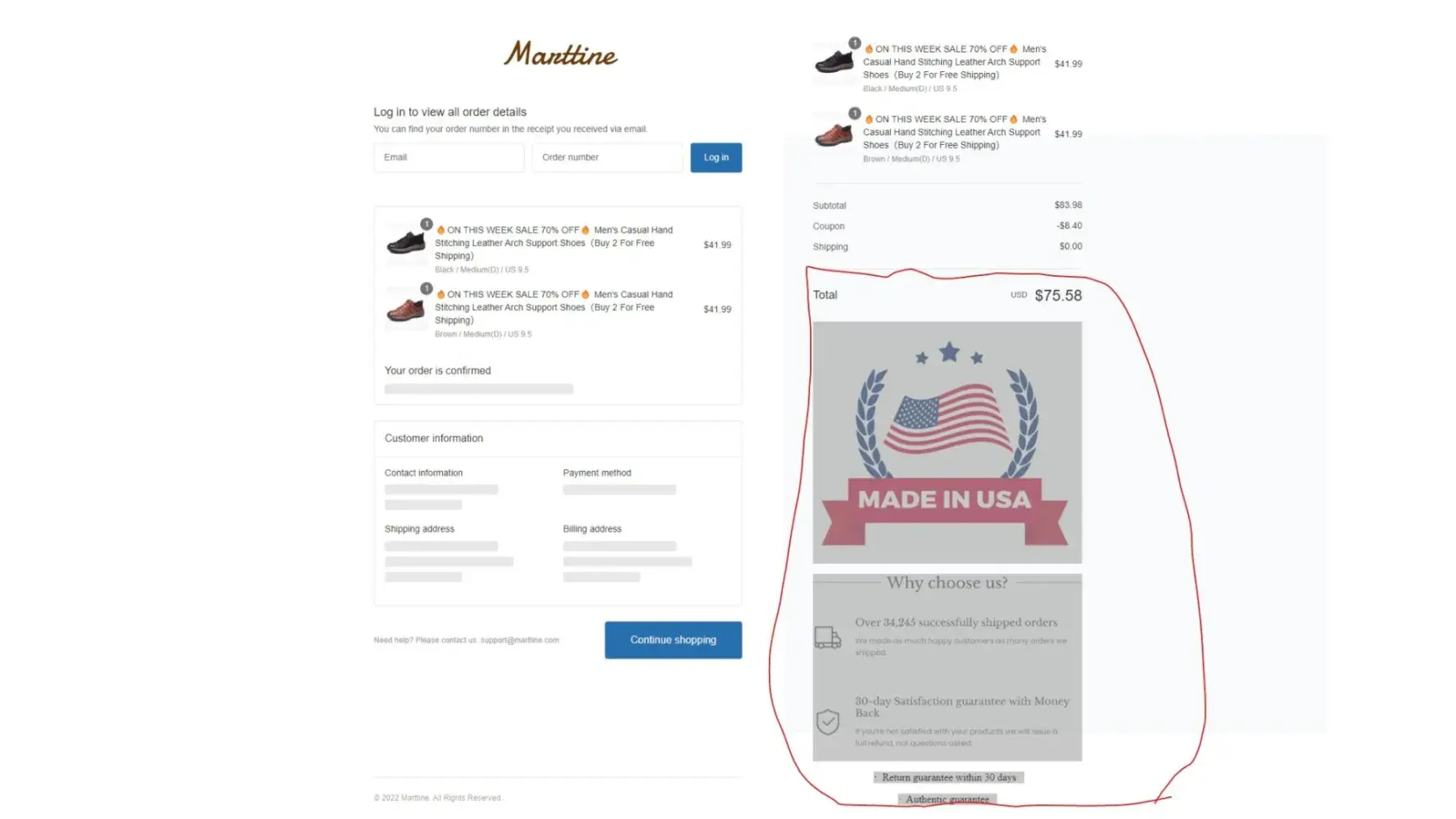Click the shield checkmark guarantee icon

pos(828,722)
